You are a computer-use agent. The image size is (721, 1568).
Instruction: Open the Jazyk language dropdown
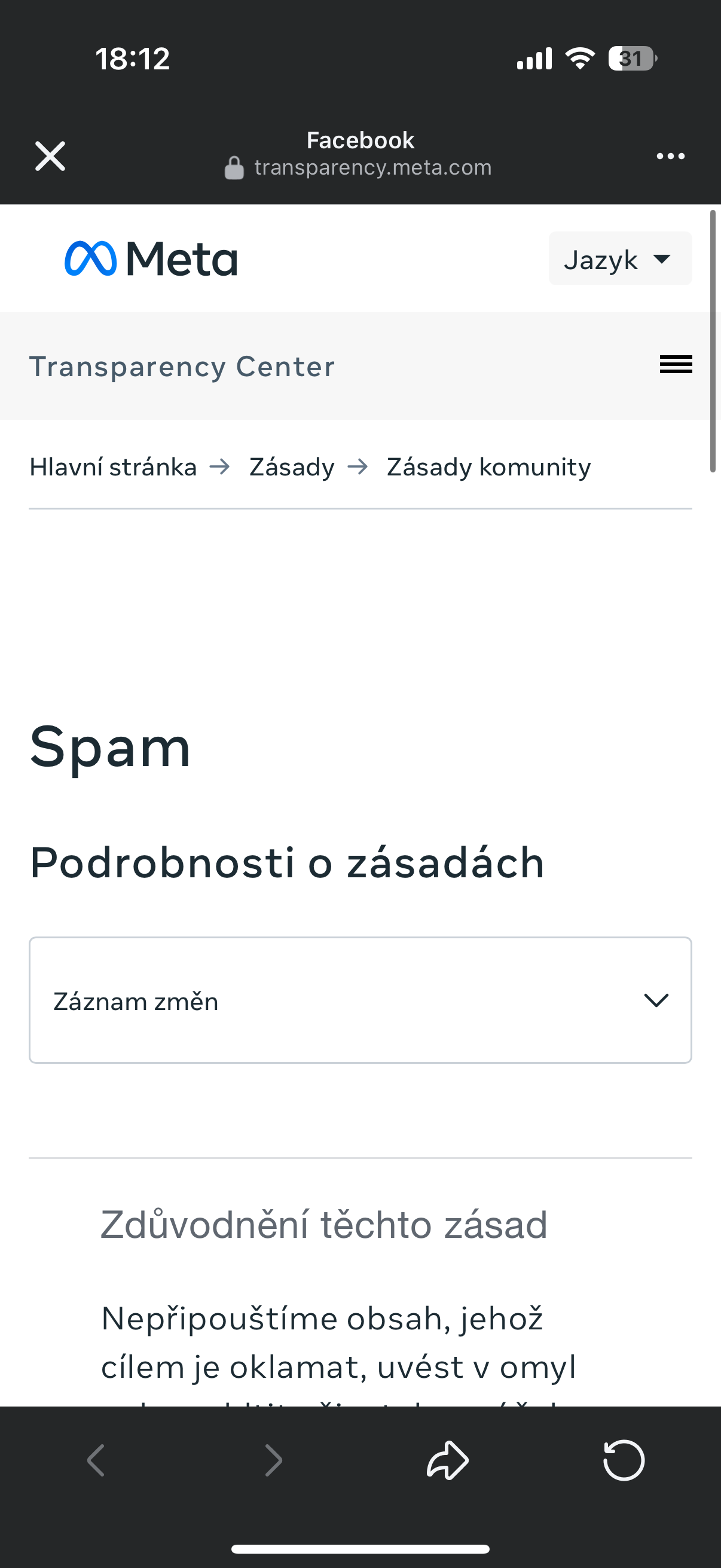pos(619,260)
